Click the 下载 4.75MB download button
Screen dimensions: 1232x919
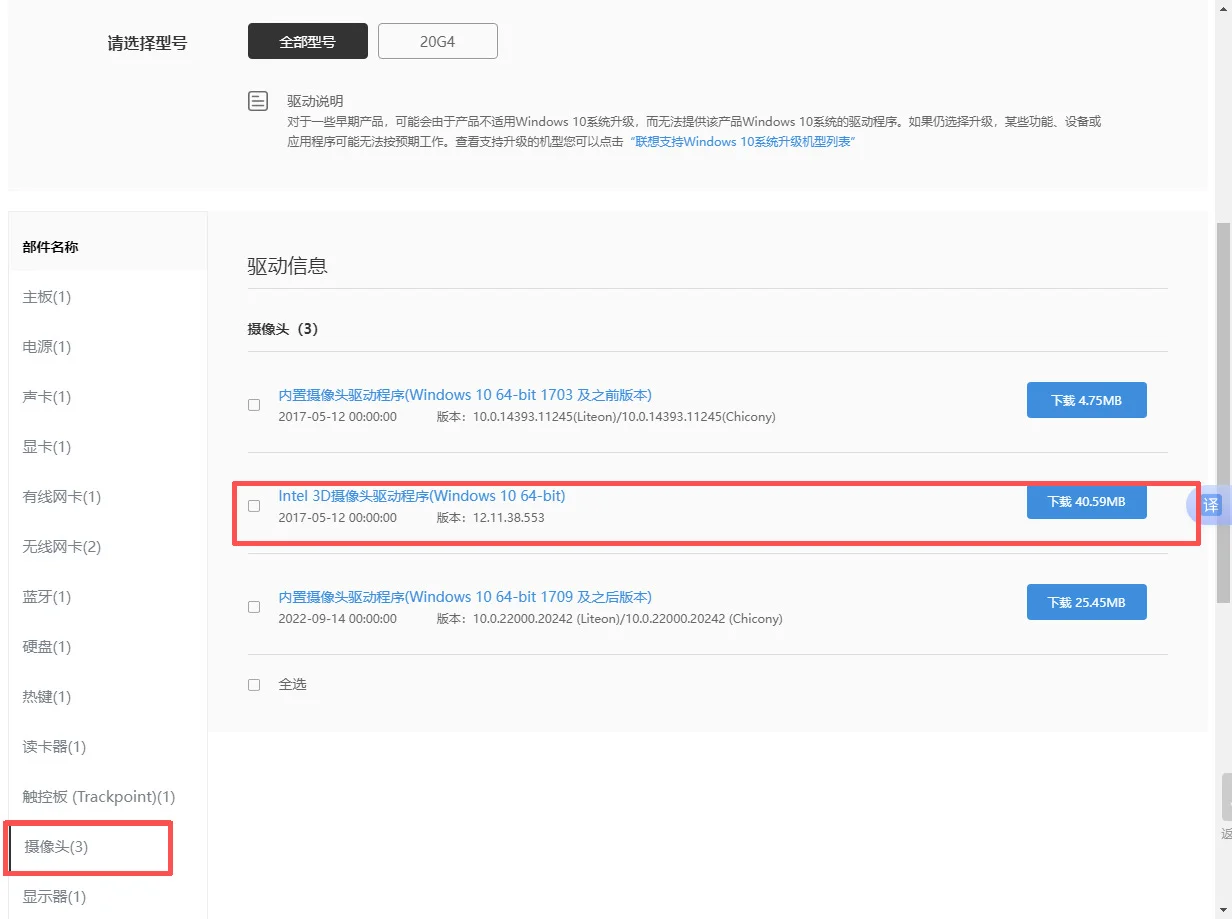(x=1086, y=400)
